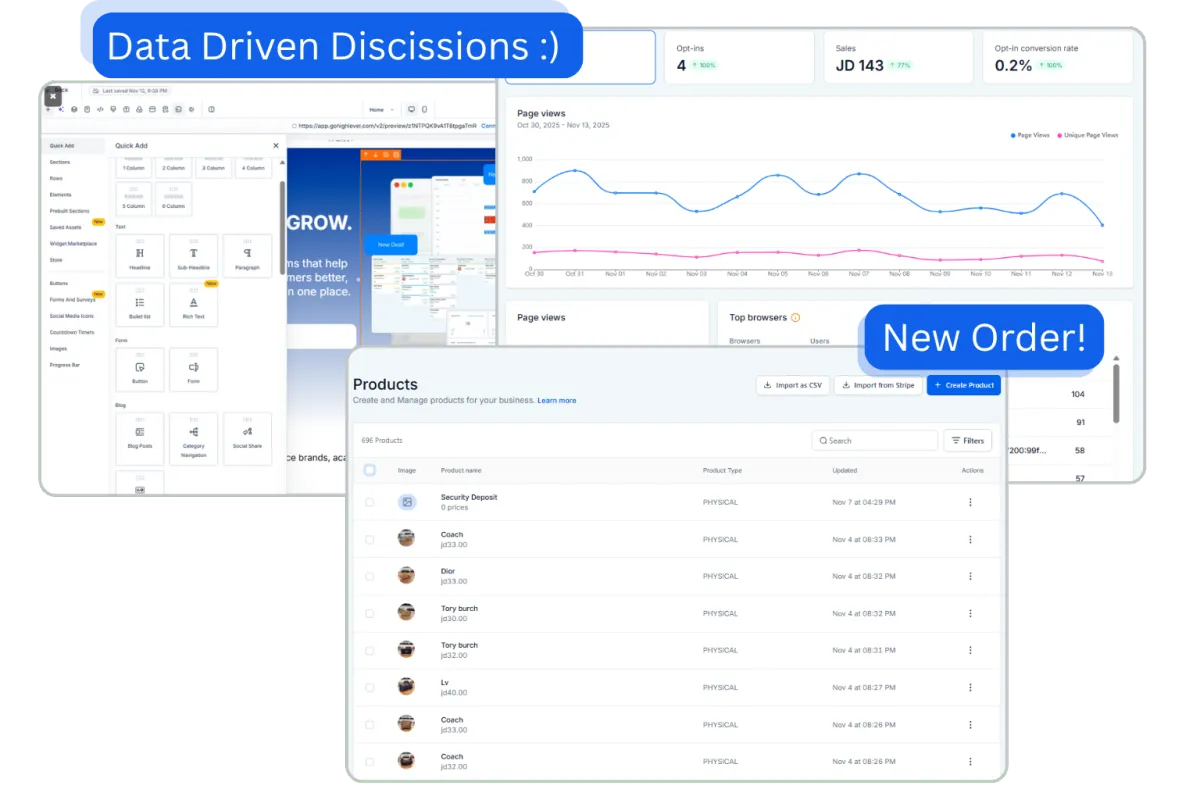Screen dimensions: 1200x800
Task: Open Rows in the builder sidebar
Action: click(56, 178)
